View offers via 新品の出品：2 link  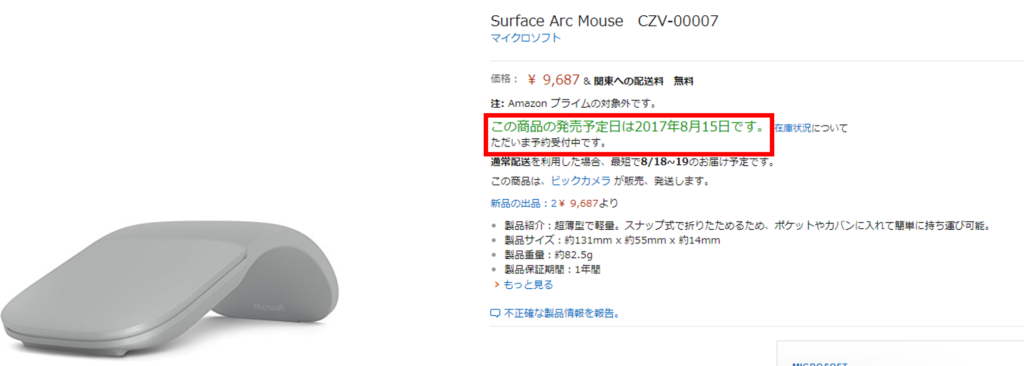[x=523, y=203]
